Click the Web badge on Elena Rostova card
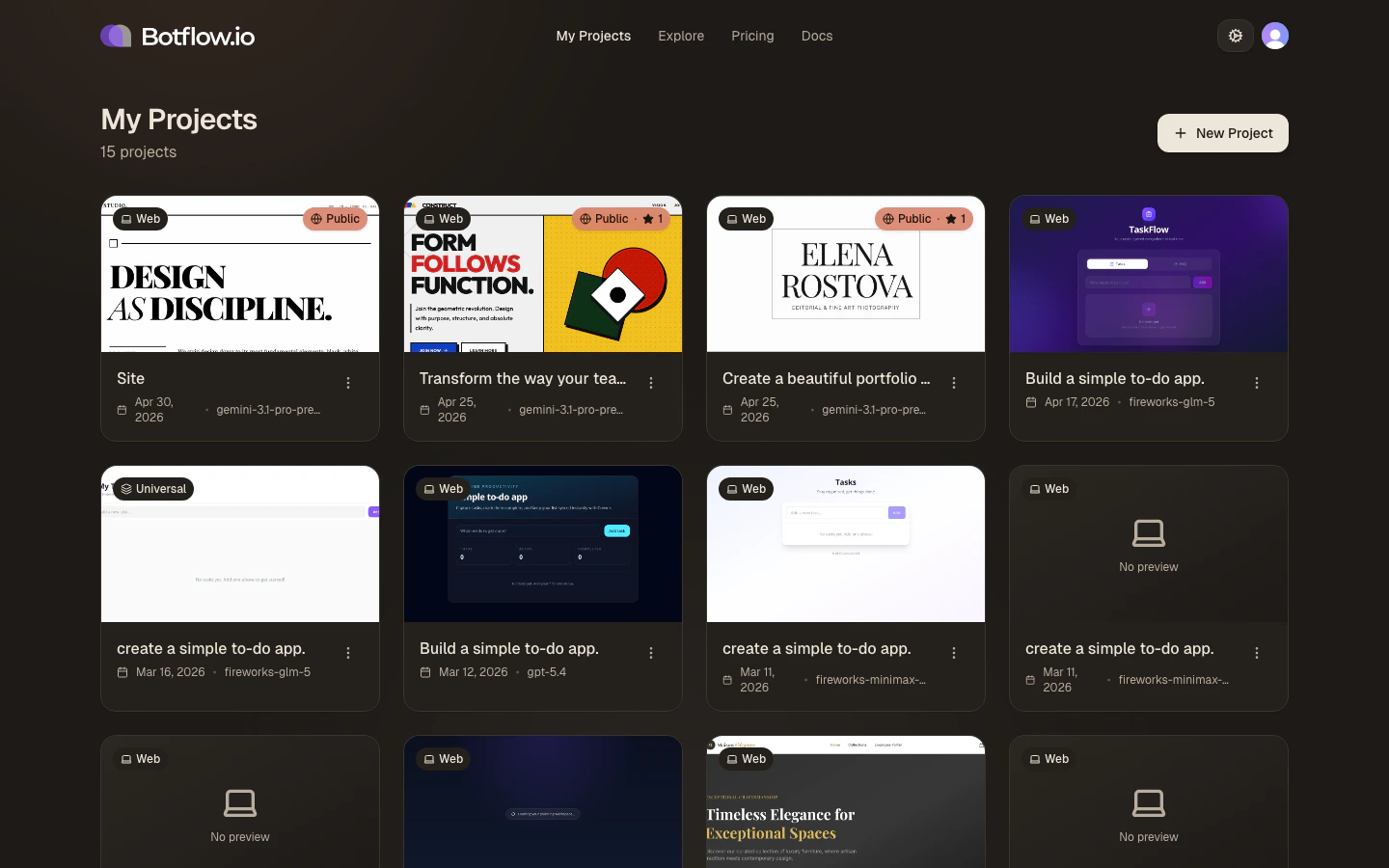Screen dimensions: 1389x868 pyautogui.click(x=747, y=219)
